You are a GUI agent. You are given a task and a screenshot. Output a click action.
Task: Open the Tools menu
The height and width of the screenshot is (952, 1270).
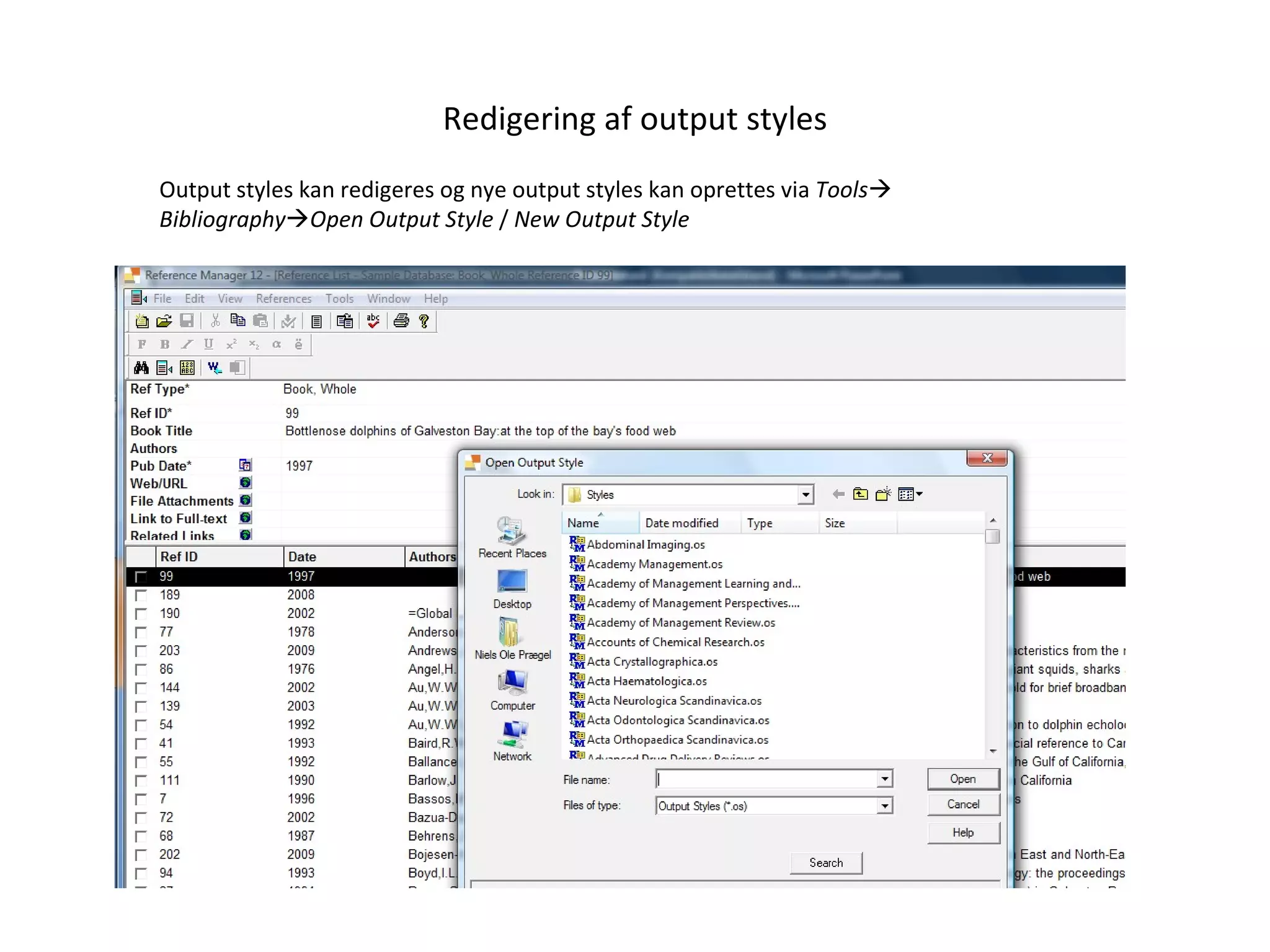(339, 299)
